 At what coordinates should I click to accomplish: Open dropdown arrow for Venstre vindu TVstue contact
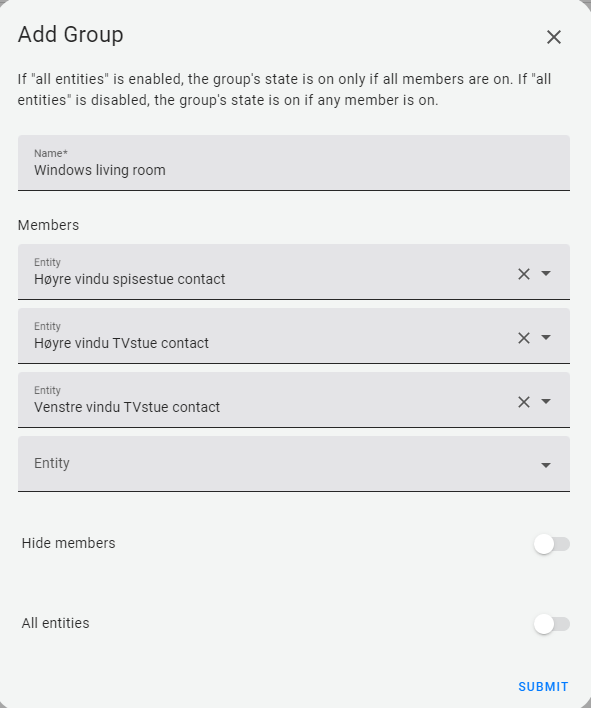point(546,402)
